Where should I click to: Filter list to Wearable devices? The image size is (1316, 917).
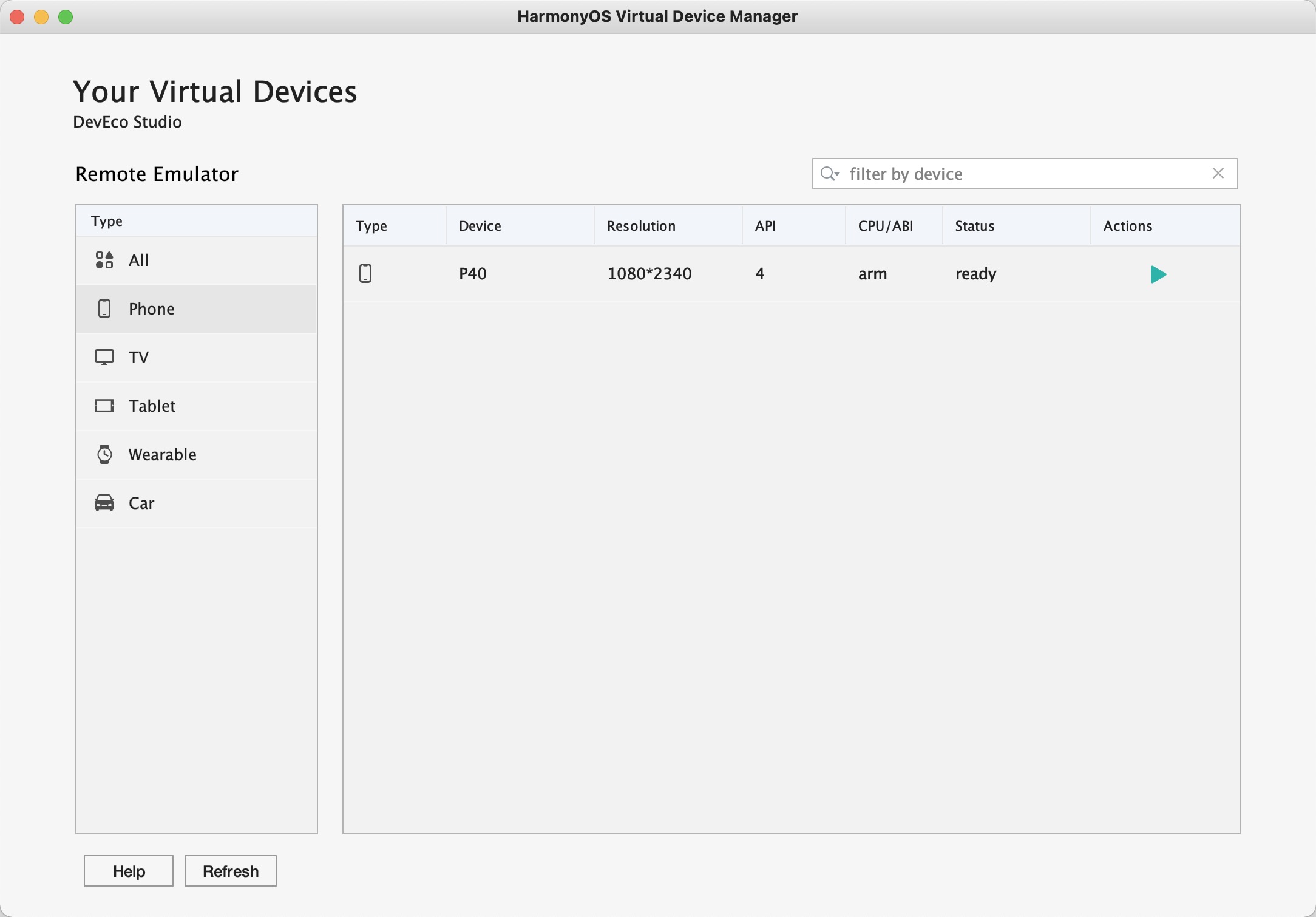click(196, 455)
